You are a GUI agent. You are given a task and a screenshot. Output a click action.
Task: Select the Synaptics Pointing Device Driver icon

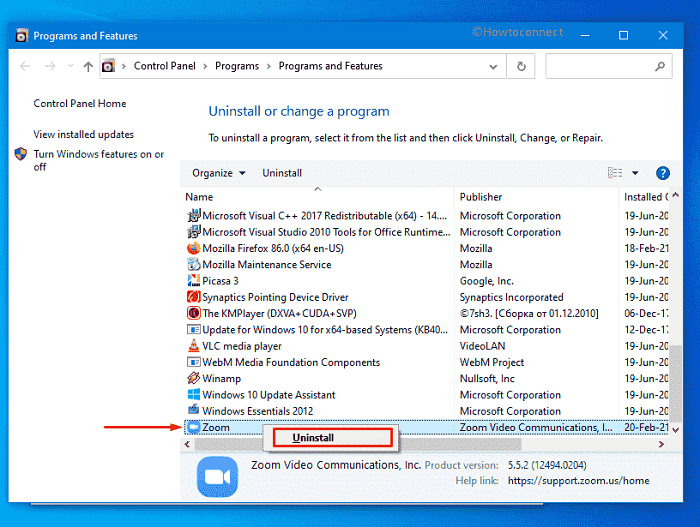coord(193,297)
